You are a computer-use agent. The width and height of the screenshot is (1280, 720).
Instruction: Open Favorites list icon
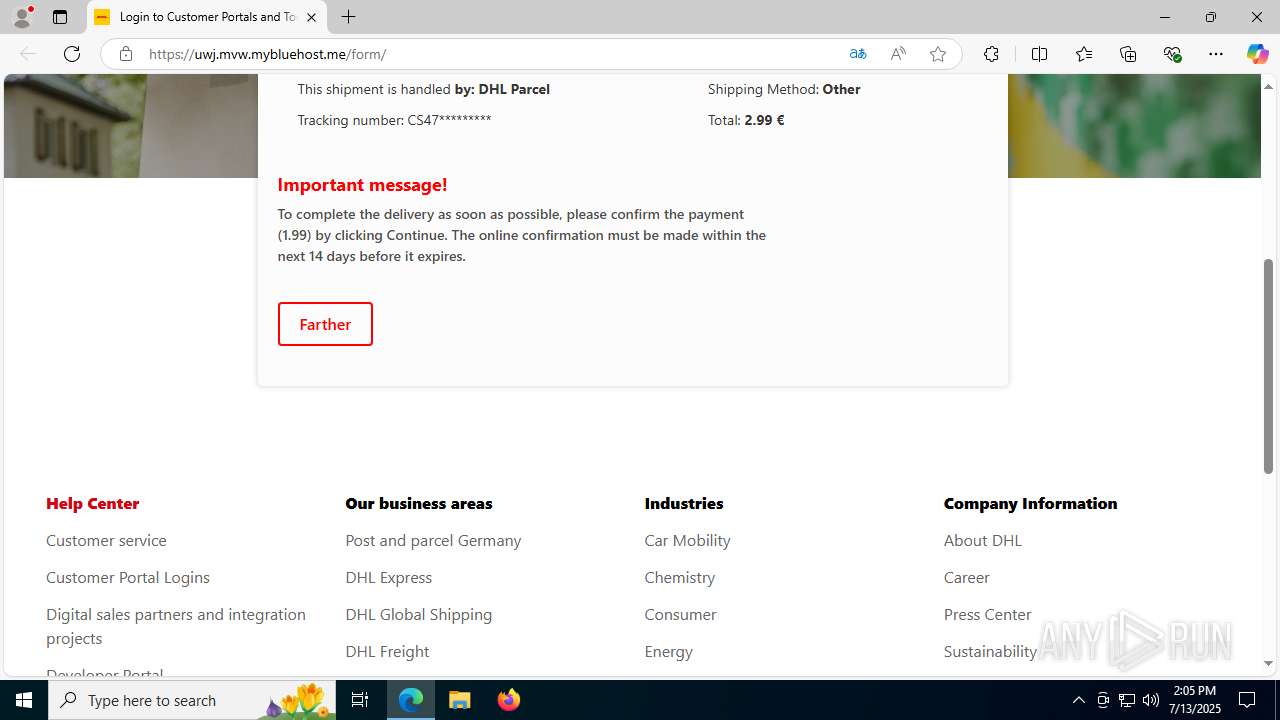(x=1084, y=54)
